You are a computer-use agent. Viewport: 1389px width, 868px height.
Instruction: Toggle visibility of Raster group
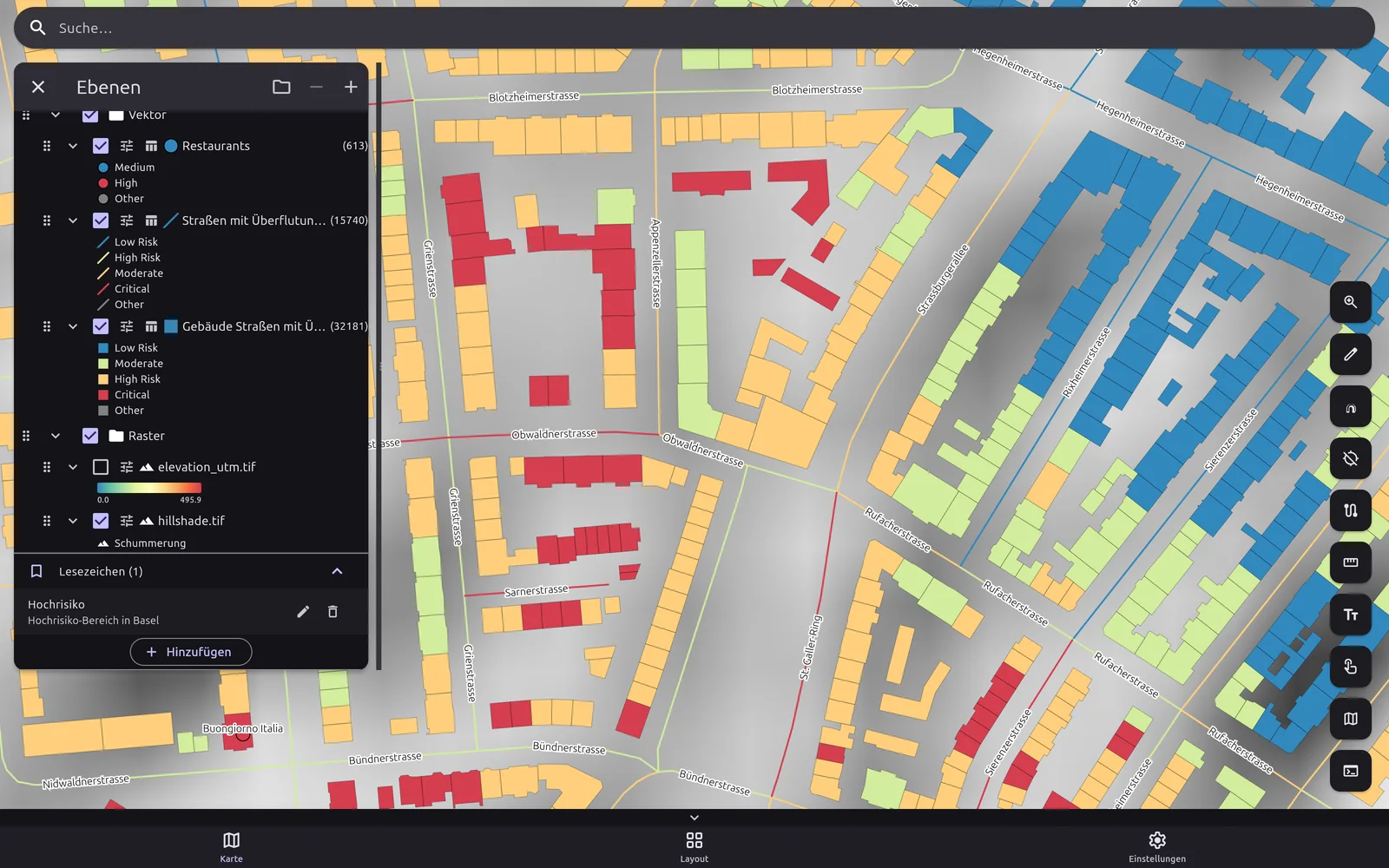coord(90,436)
